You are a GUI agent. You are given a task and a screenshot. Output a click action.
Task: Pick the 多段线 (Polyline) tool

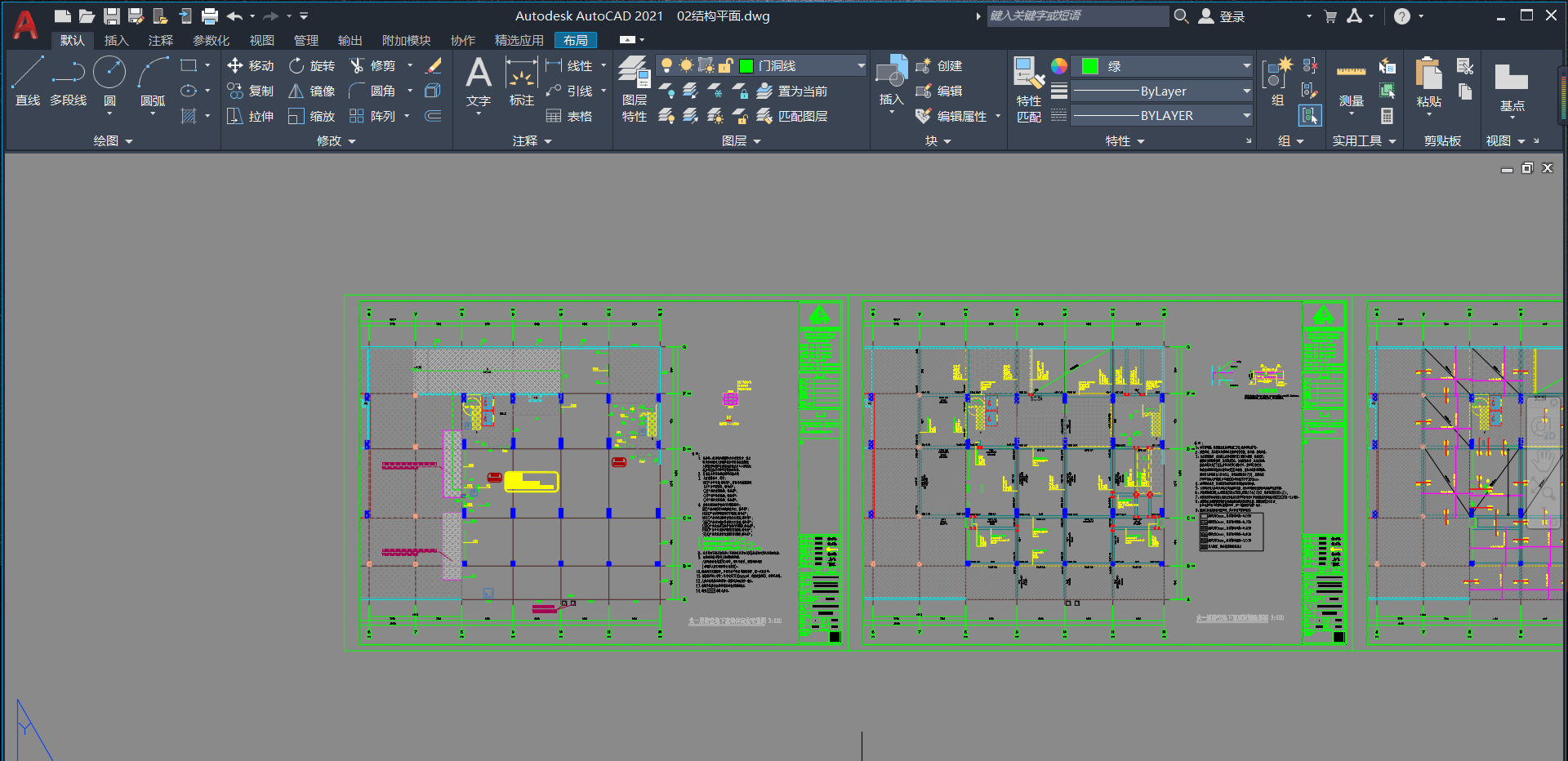(69, 81)
